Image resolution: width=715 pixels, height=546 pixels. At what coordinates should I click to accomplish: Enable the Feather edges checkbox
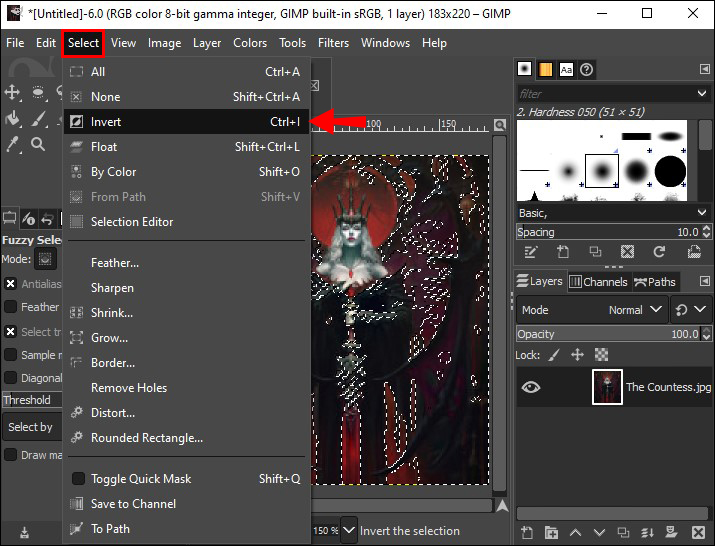(x=10, y=307)
